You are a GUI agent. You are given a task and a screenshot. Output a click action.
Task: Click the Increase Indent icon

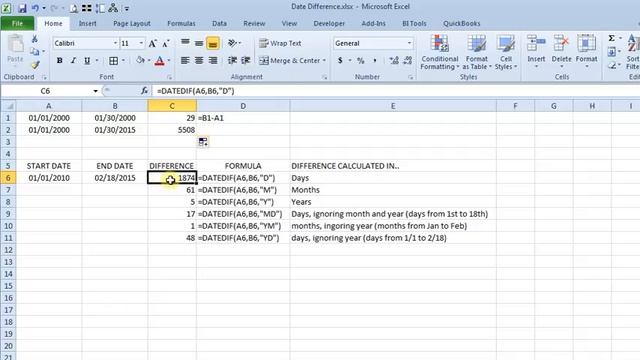click(246, 60)
